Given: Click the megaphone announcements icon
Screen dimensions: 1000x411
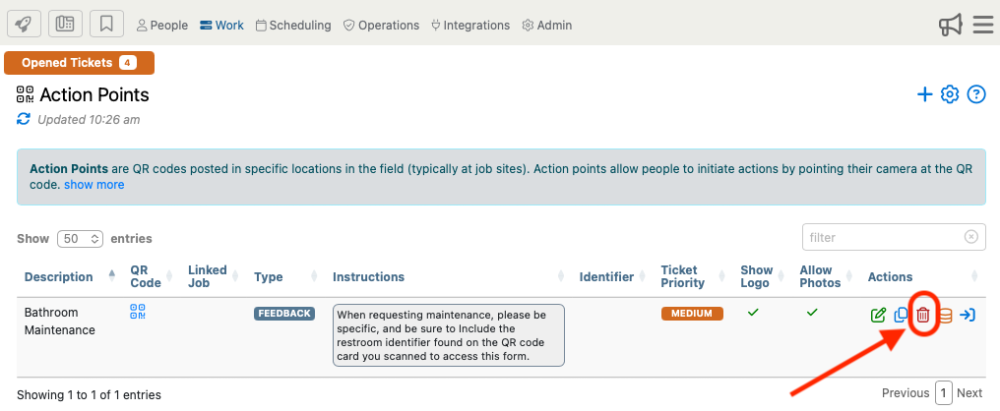Looking at the screenshot, I should point(950,25).
